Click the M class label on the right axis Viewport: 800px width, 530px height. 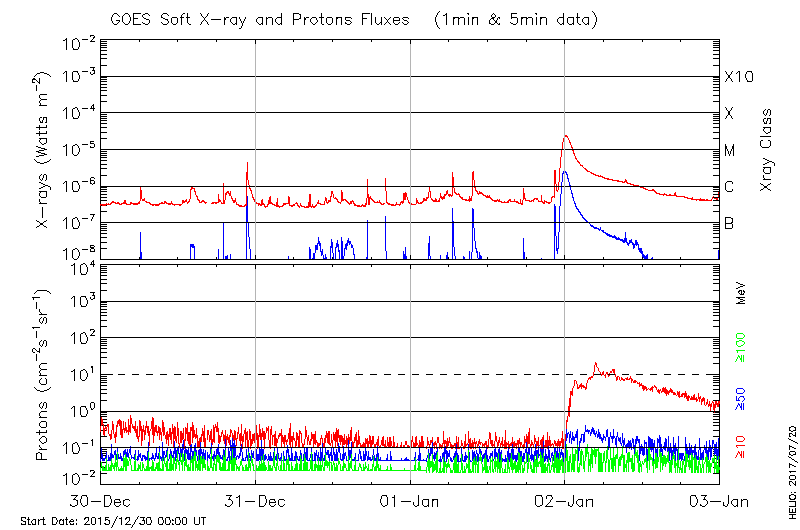(730, 151)
